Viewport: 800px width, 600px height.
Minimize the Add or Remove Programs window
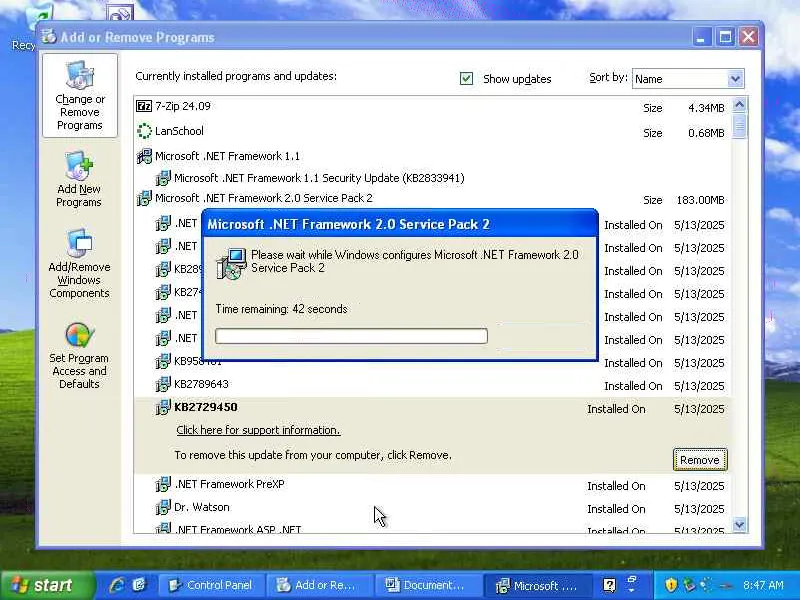click(702, 37)
